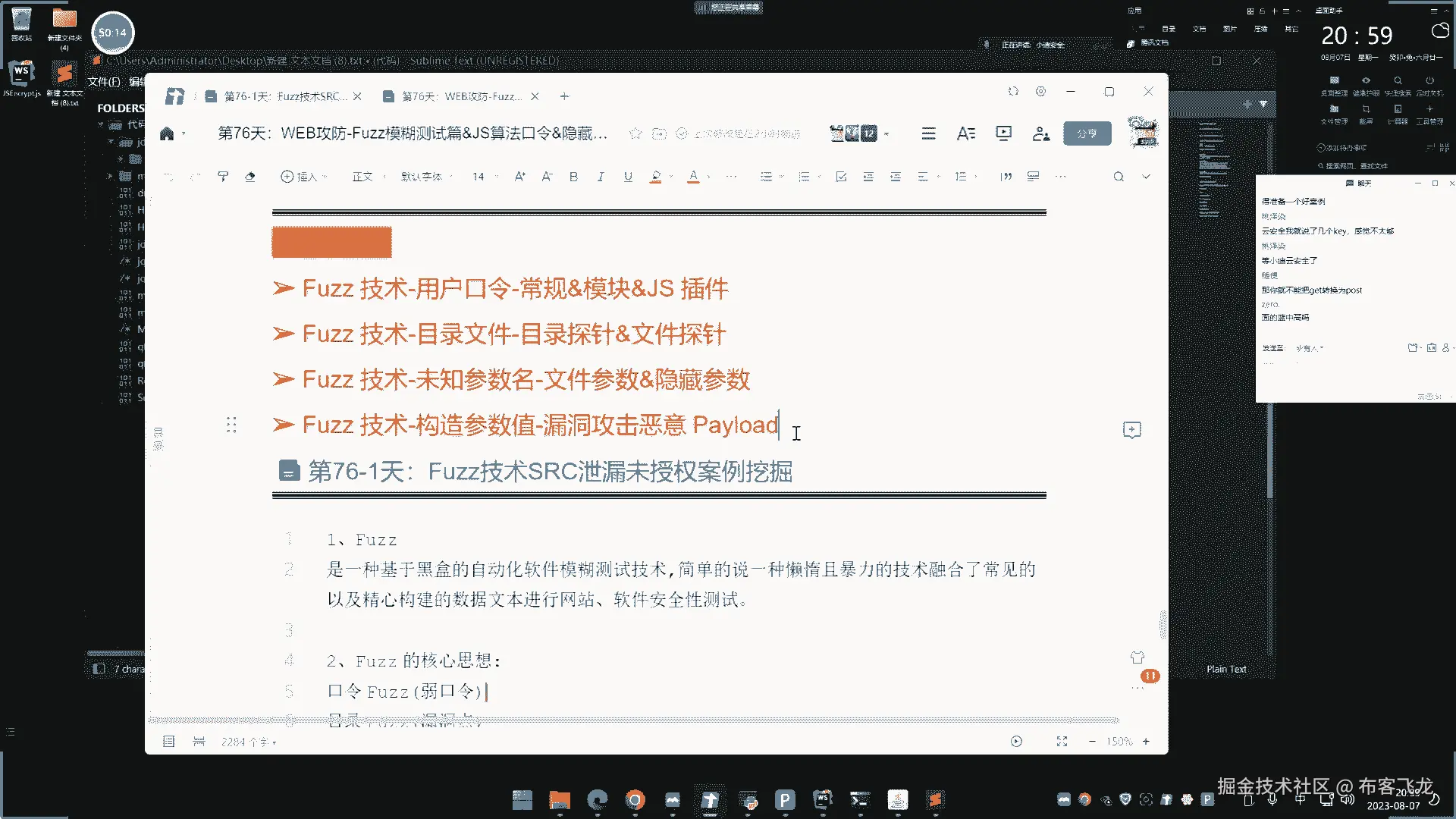Pick the font color A swatch
Image resolution: width=1456 pixels, height=819 pixels.
tap(693, 177)
